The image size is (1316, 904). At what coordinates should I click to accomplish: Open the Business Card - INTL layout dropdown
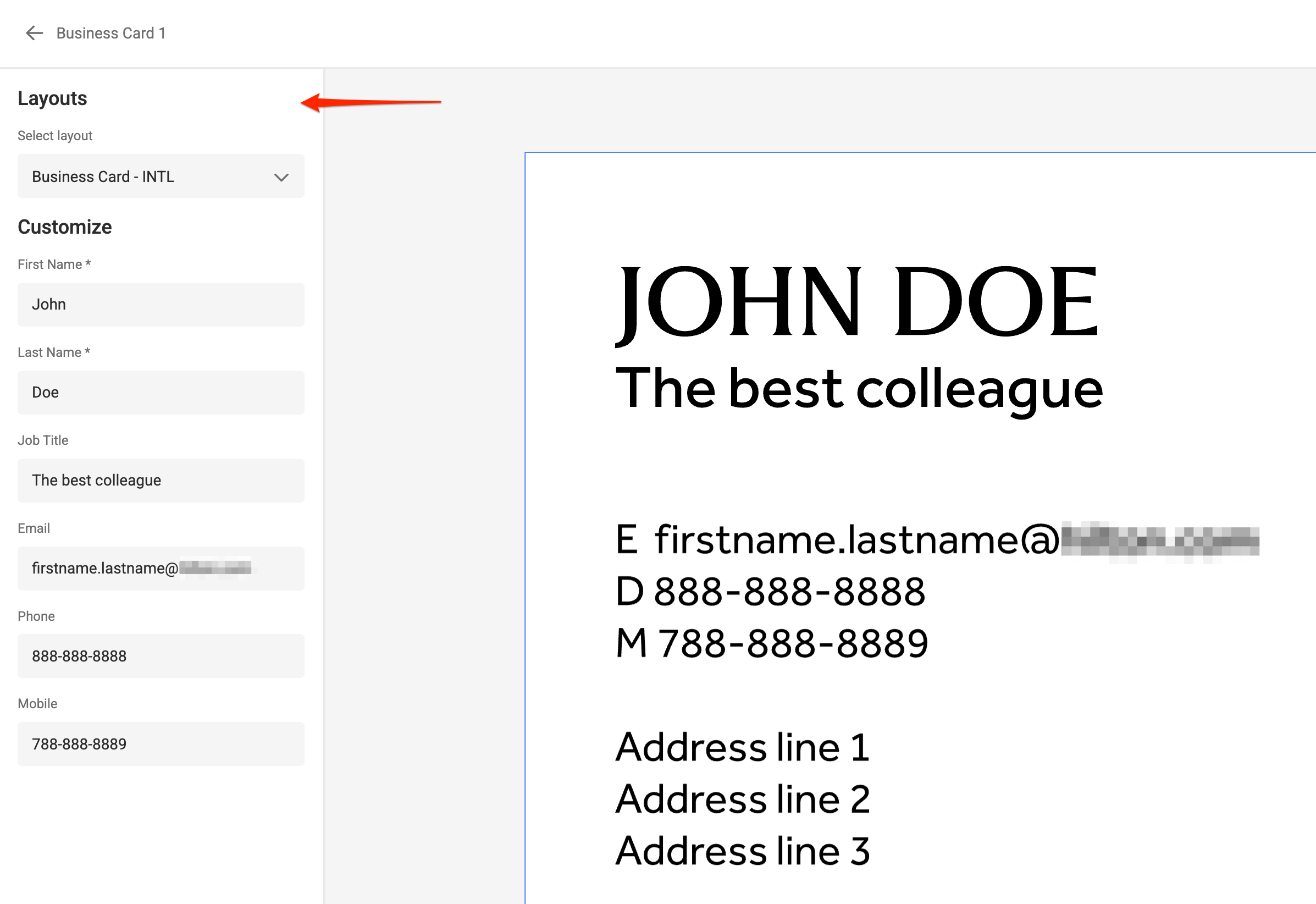click(161, 176)
